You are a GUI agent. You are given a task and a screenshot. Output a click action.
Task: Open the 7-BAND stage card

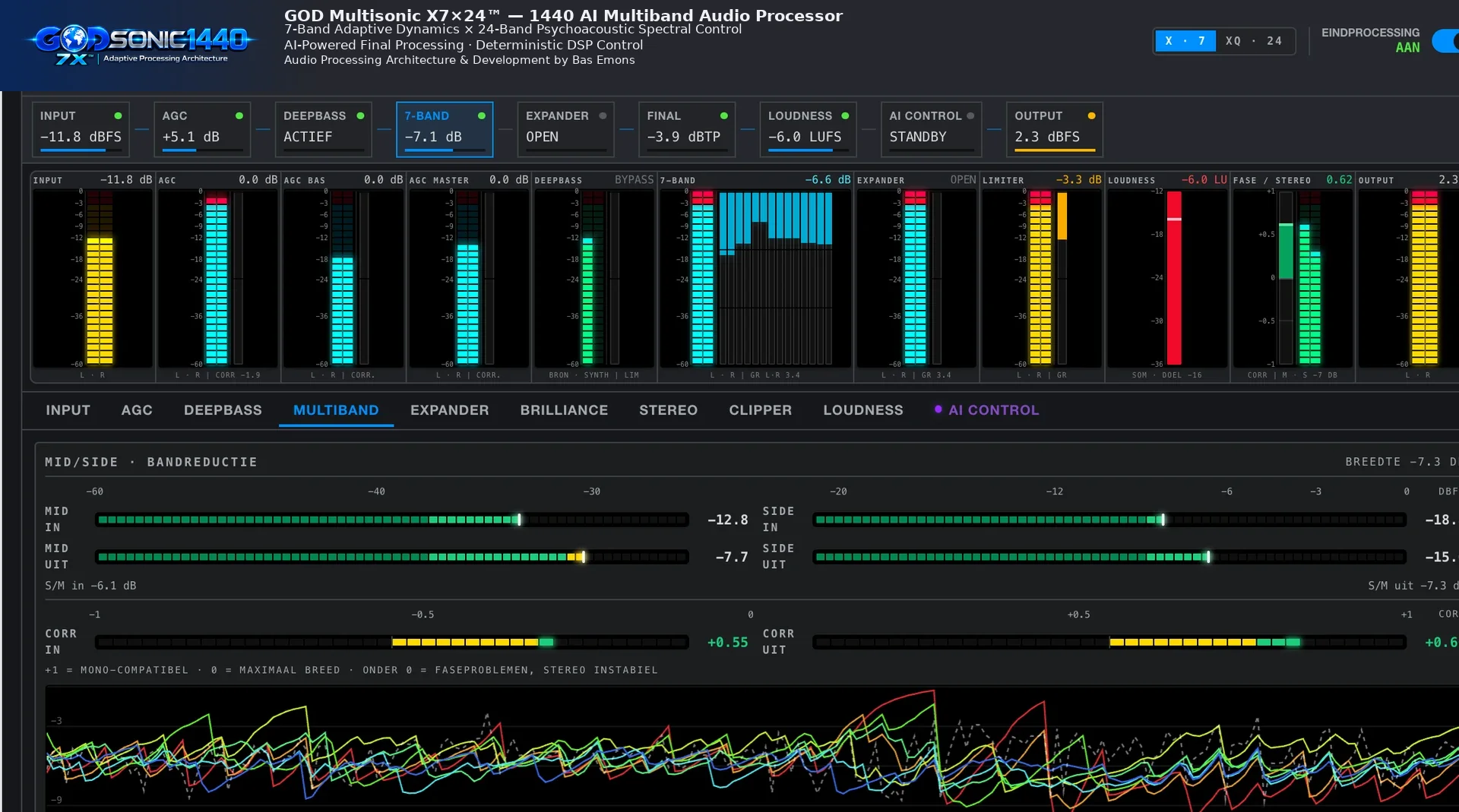(445, 129)
